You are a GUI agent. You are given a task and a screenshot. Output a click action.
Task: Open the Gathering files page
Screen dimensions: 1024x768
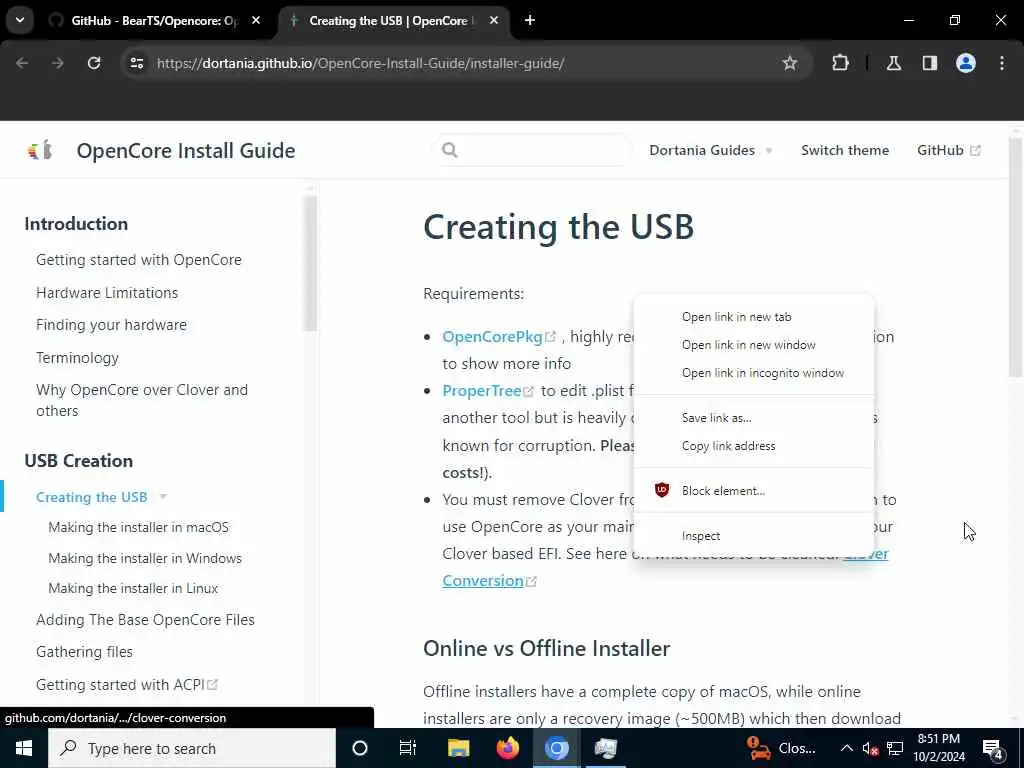pos(84,652)
